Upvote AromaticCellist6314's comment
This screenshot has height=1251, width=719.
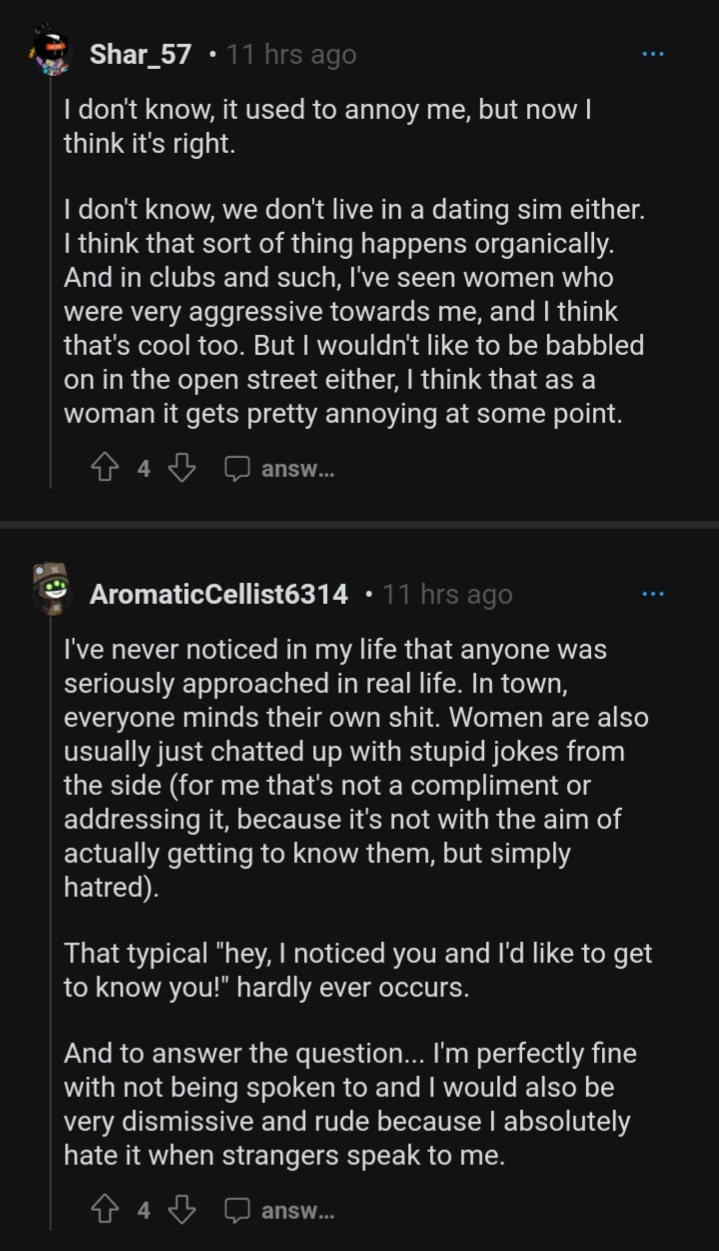[x=104, y=1210]
